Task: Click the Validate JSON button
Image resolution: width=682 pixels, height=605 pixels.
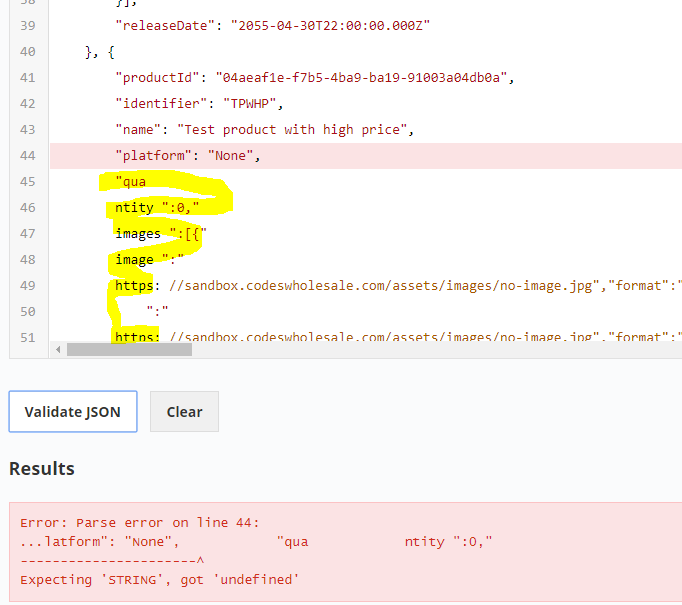Action: coord(72,411)
